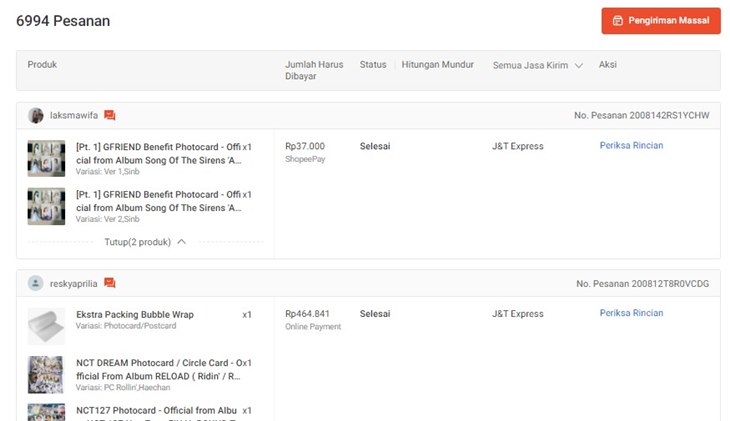Viewport: 730px width, 421px height.
Task: Click the NCT127 Photocard thumbnail
Action: (x=46, y=412)
